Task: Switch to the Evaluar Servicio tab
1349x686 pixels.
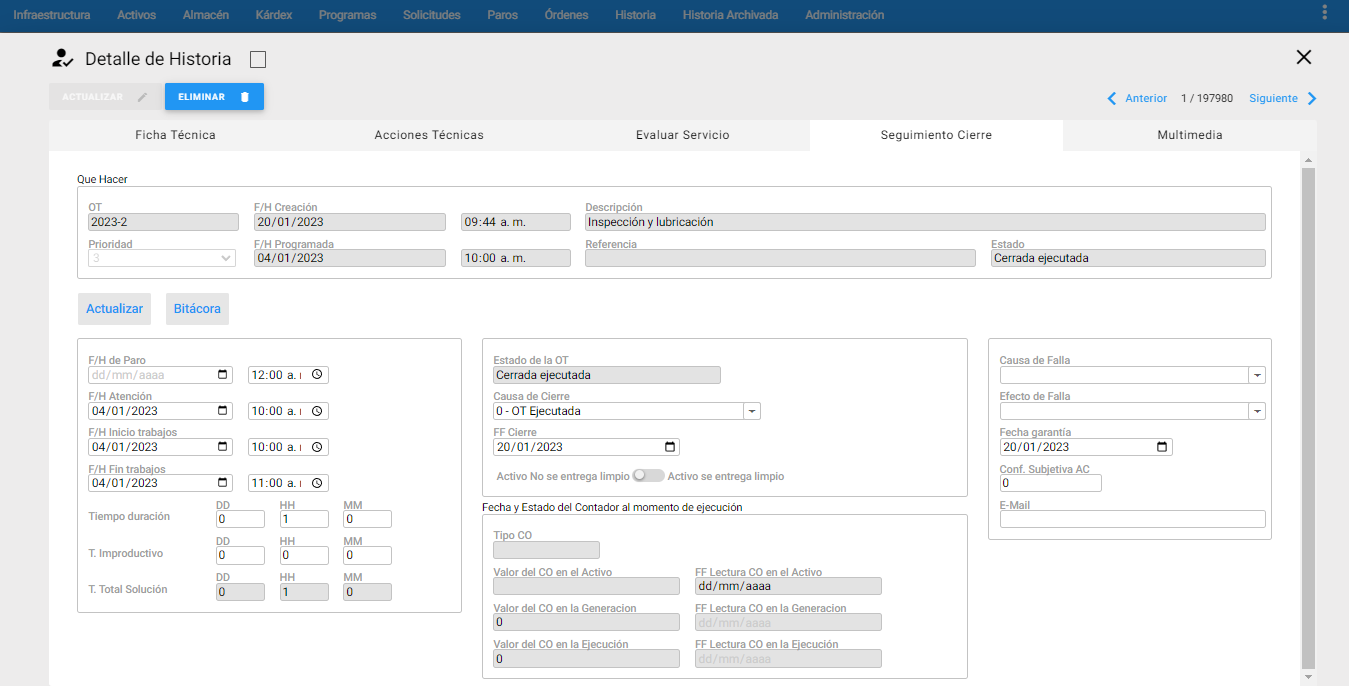Action: (683, 135)
